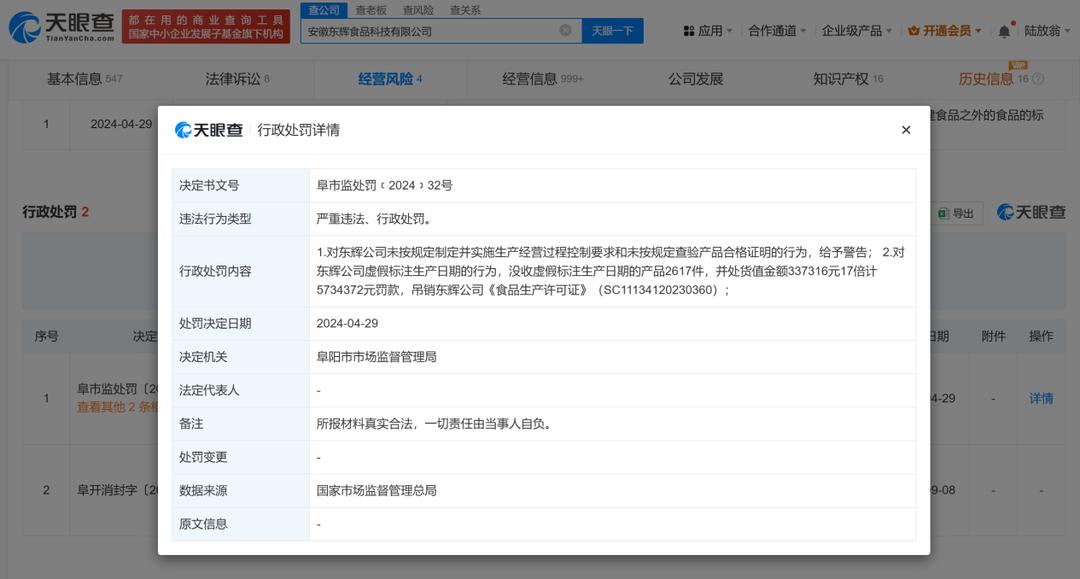The image size is (1080, 579).
Task: Click the 违法行为类型 label cell
Action: 240,219
